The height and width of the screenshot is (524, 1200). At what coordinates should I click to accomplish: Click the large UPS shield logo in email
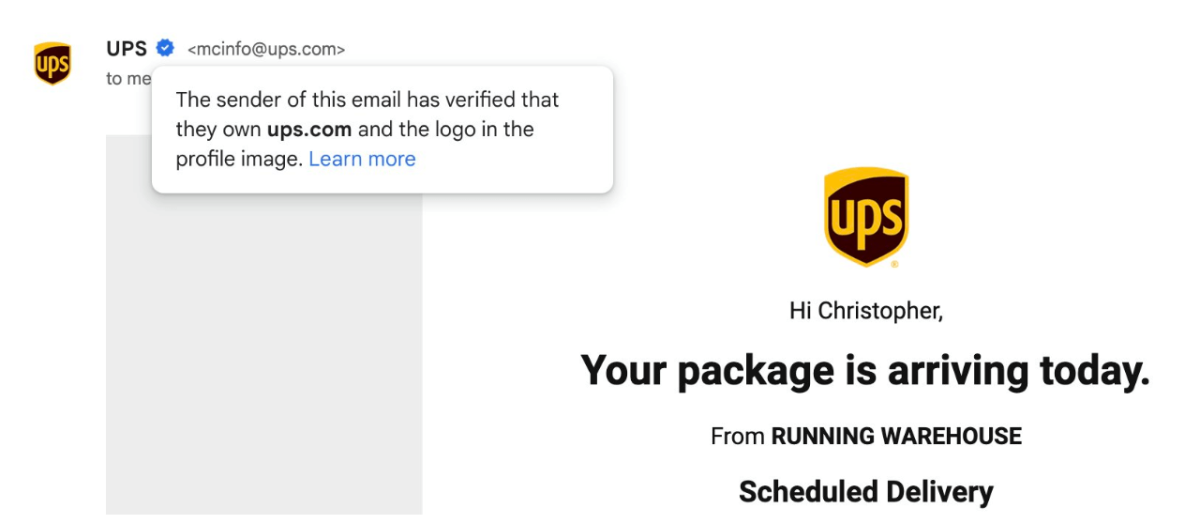(x=866, y=216)
